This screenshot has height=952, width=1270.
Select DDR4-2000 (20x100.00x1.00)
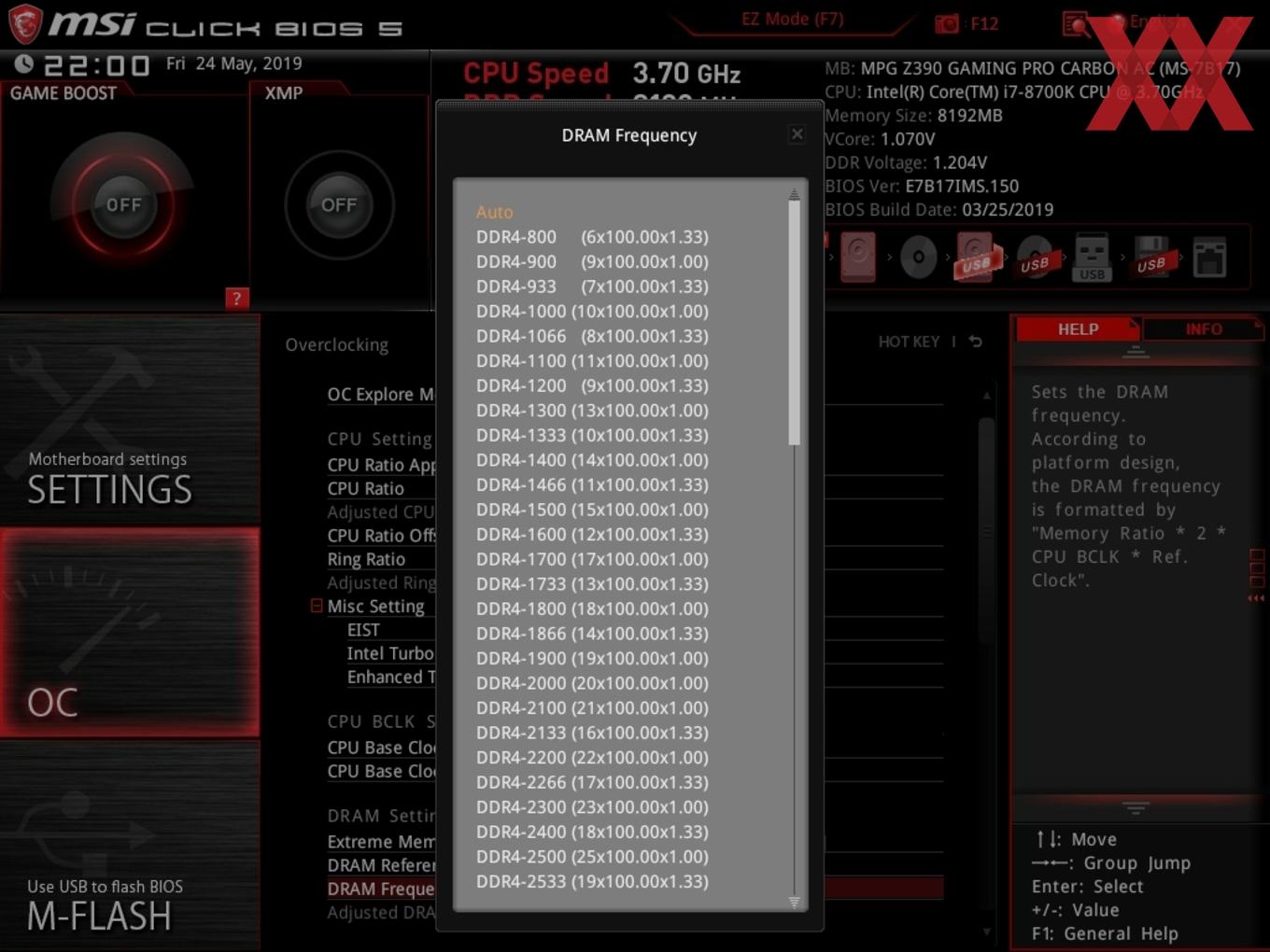point(592,682)
